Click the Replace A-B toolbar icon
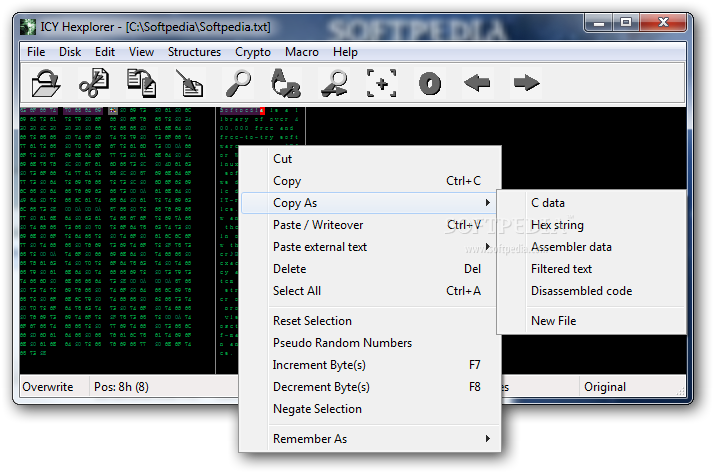The height and width of the screenshot is (473, 714). click(286, 83)
